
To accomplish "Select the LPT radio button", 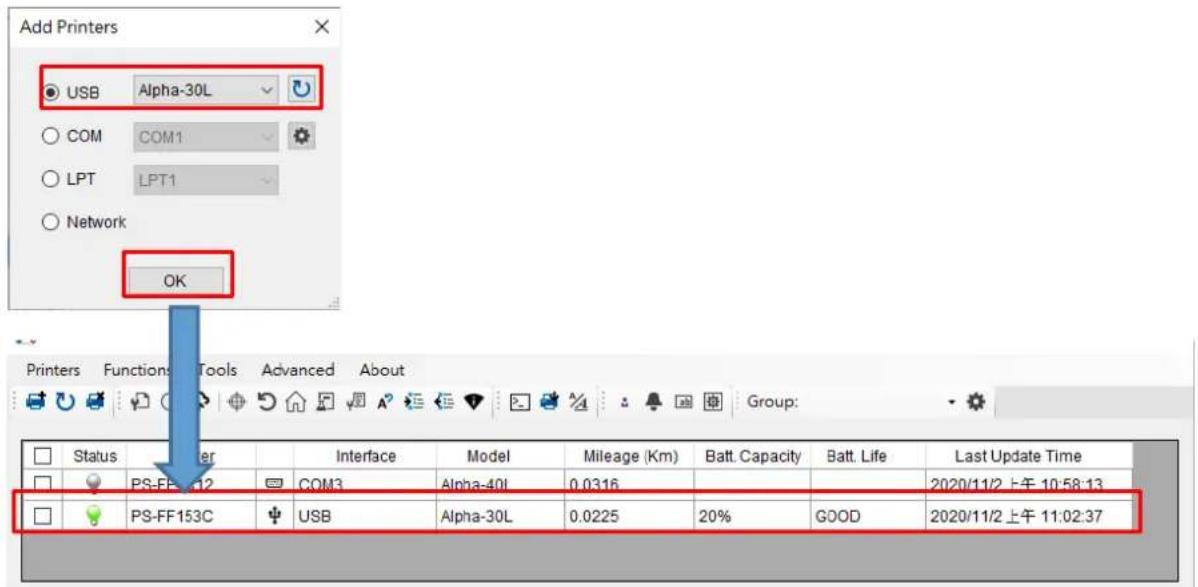I will (50, 180).
